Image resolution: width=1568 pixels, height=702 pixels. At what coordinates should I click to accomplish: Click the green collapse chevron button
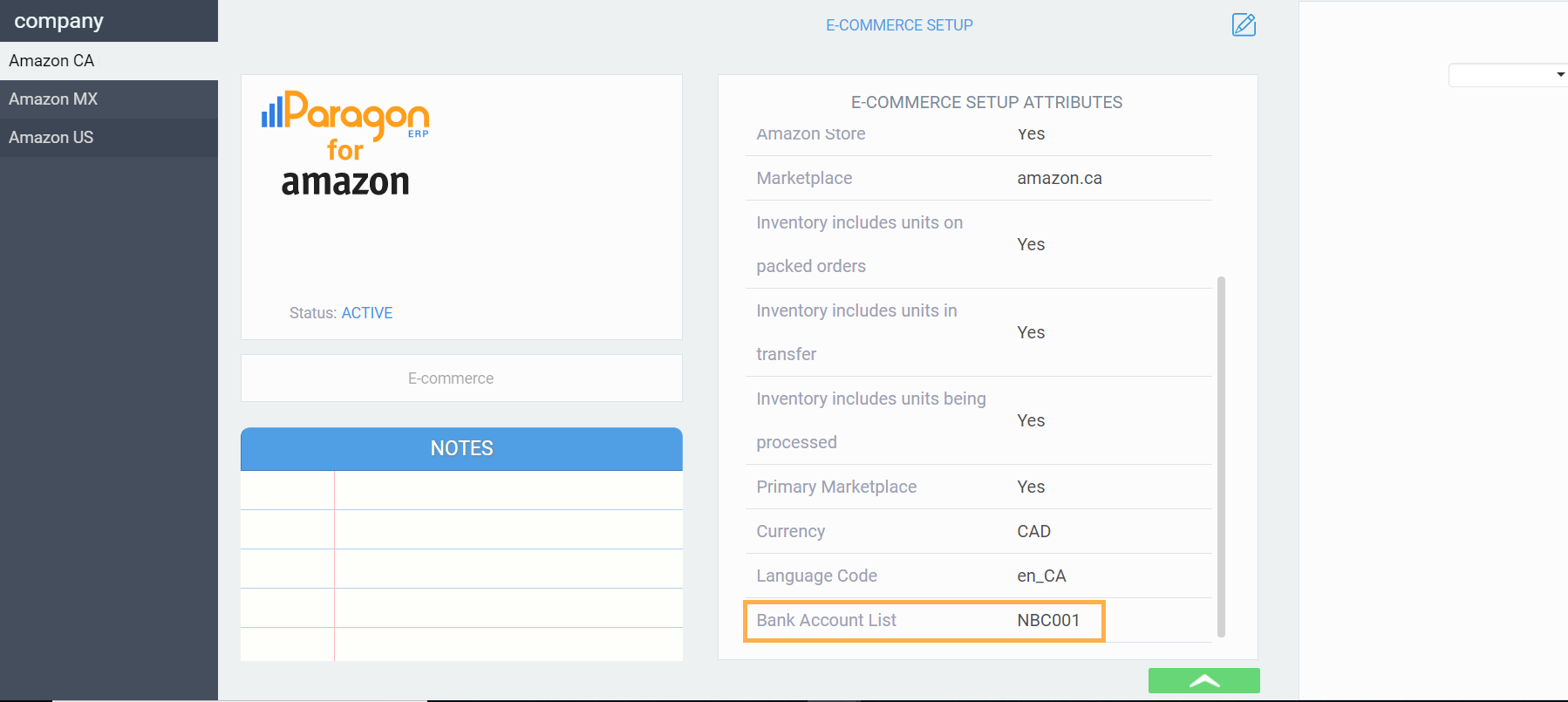point(1203,680)
